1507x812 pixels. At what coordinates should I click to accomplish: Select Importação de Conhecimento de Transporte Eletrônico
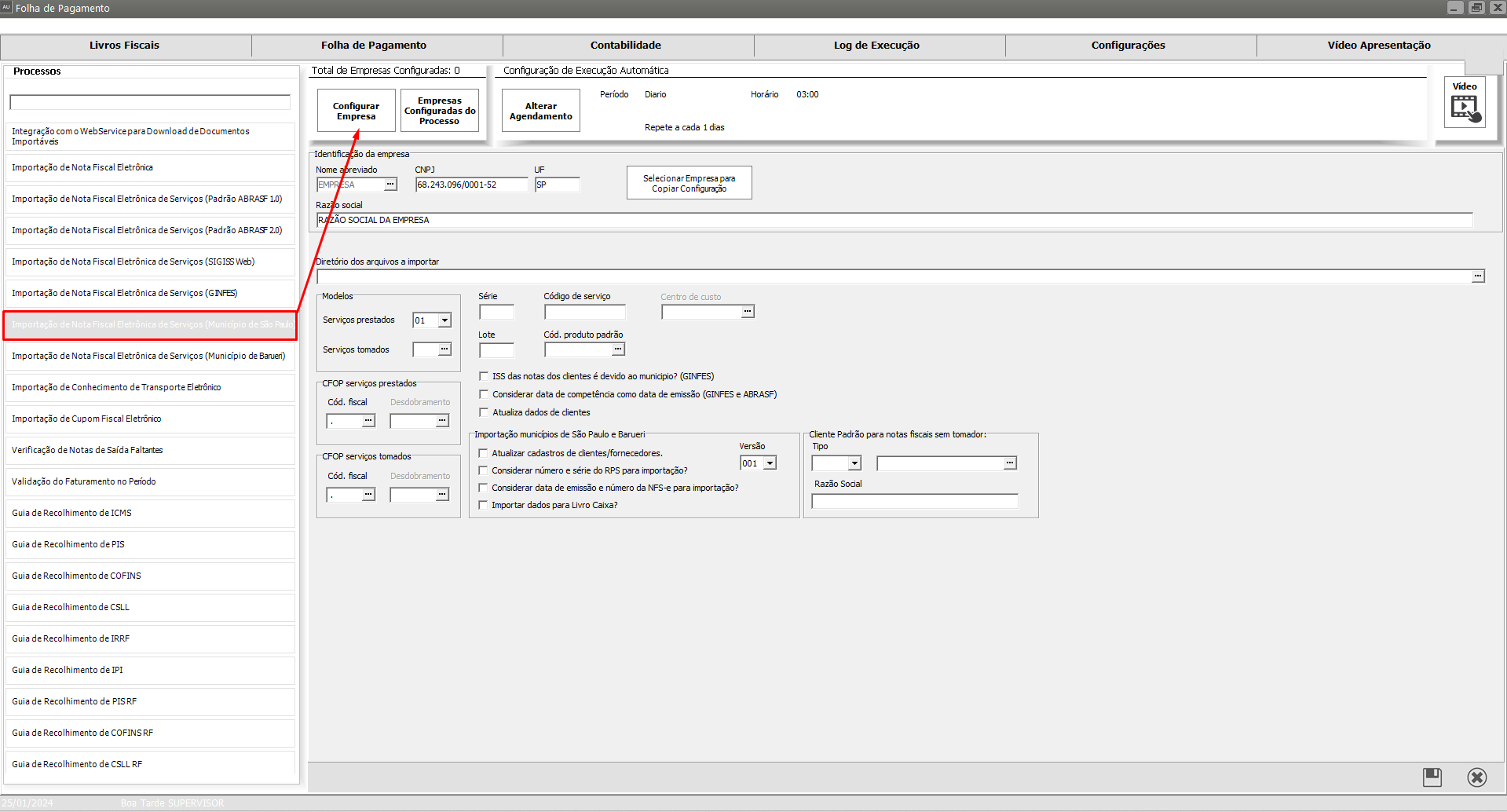150,388
